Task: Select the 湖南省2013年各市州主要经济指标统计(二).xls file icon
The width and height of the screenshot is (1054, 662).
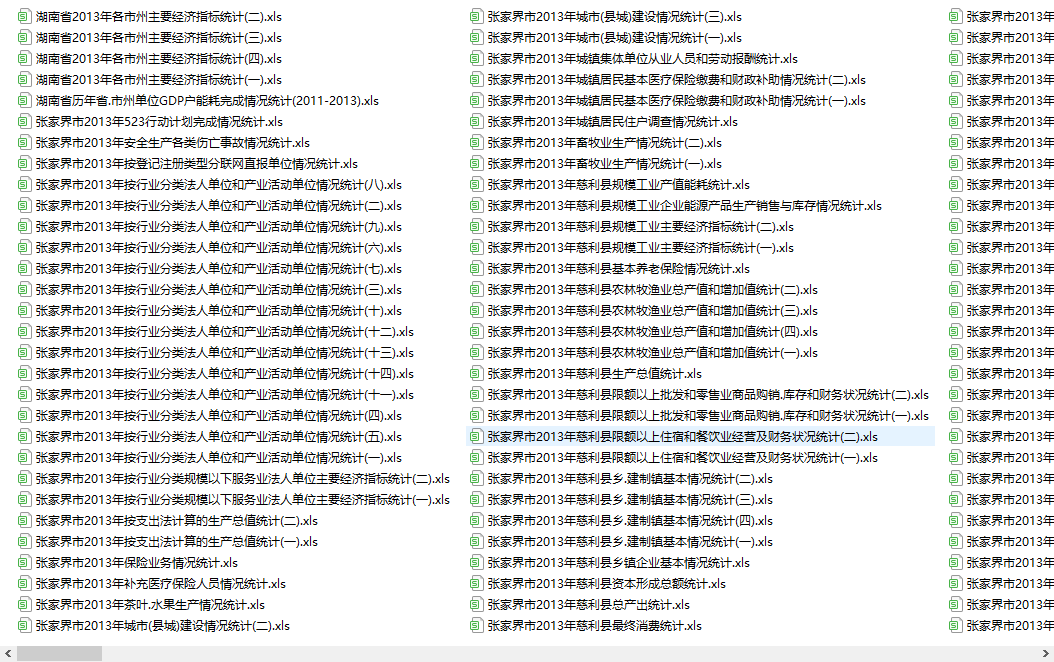Action: point(24,17)
